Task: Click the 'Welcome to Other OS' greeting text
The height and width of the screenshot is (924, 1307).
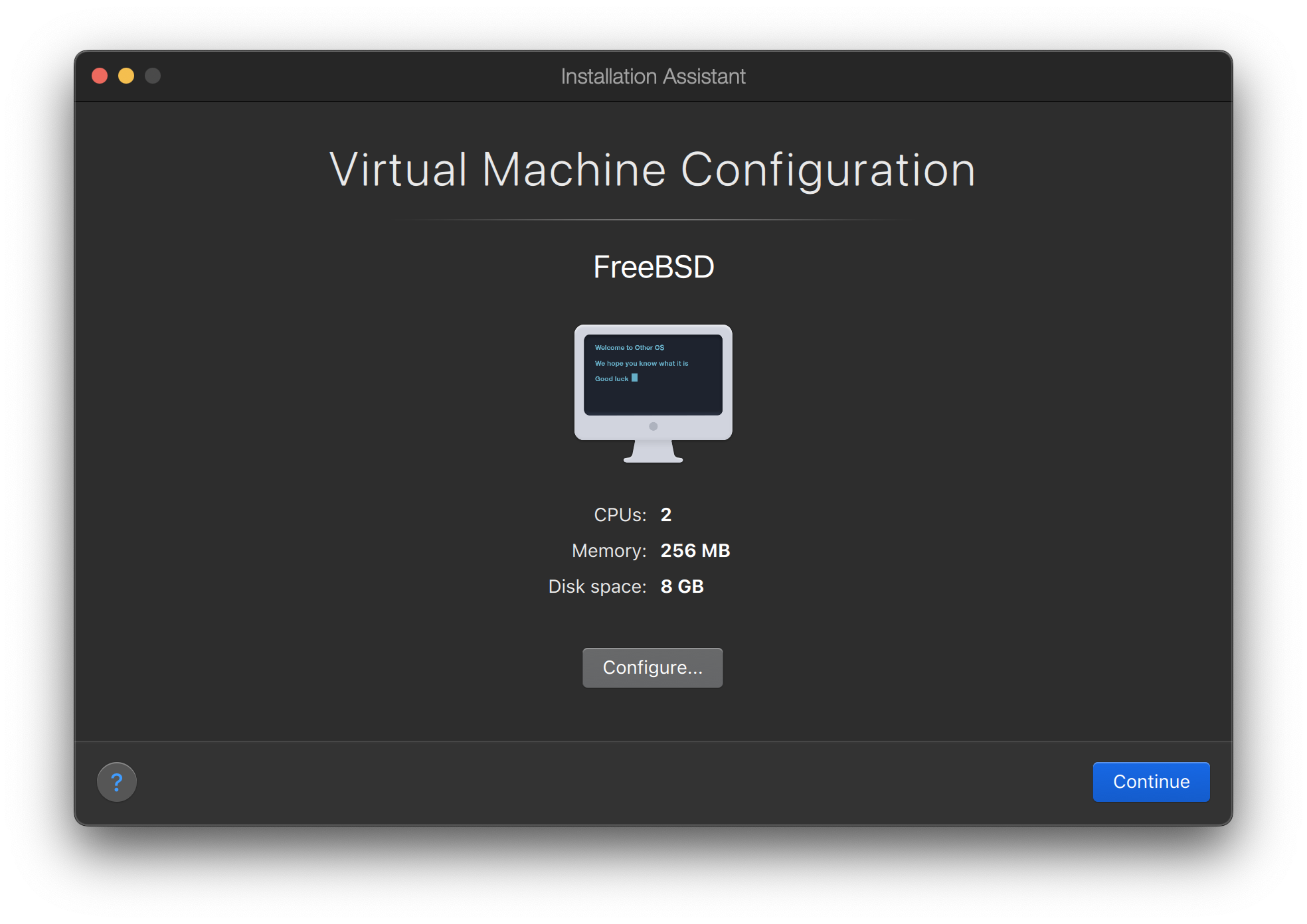Action: (x=629, y=346)
